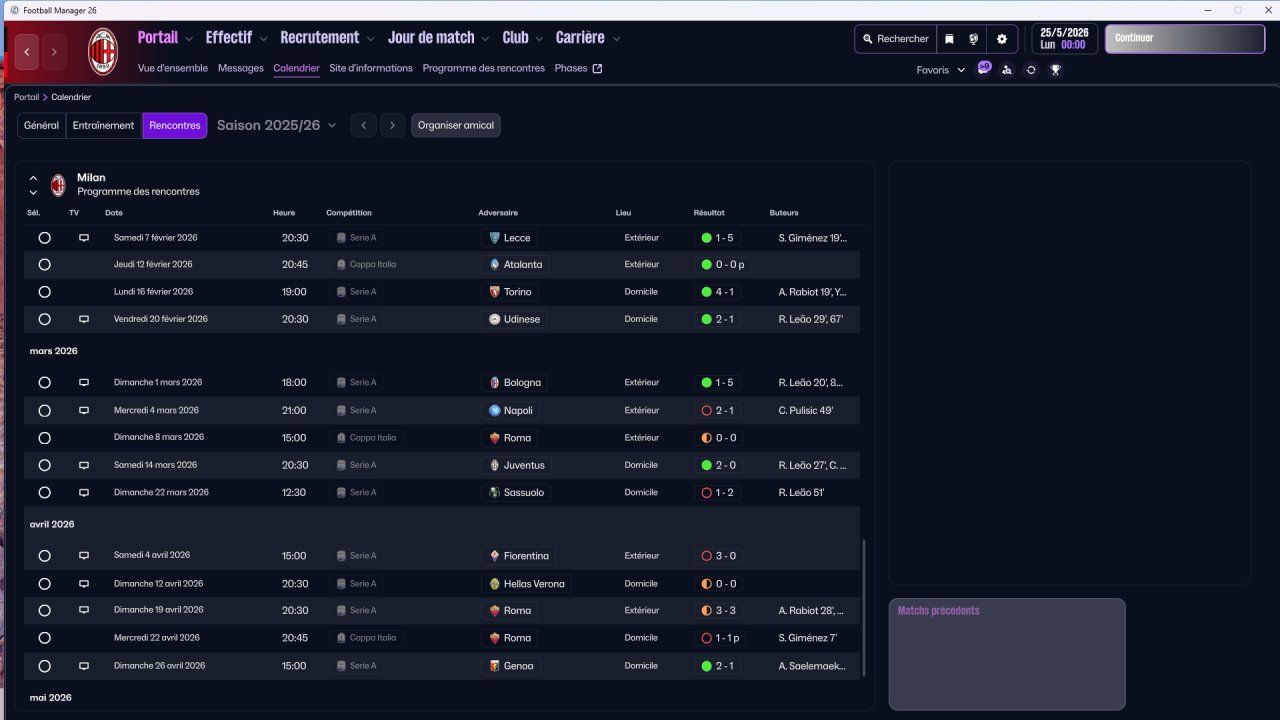Select the radio button for Torino match
Screen dimensions: 1280x720
44,292
